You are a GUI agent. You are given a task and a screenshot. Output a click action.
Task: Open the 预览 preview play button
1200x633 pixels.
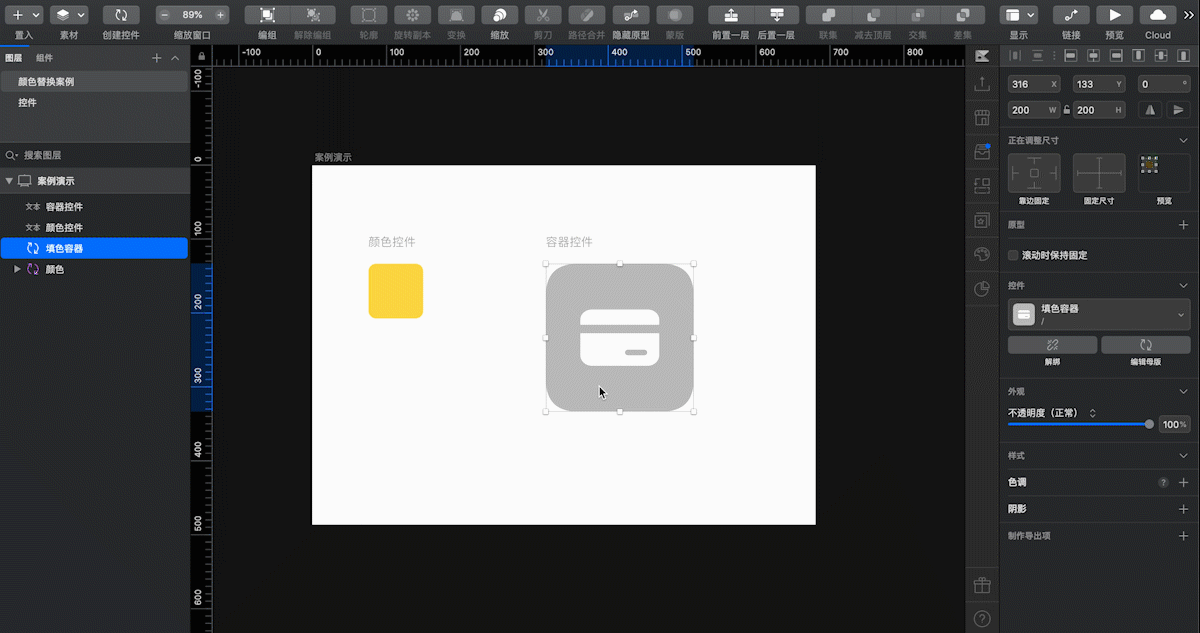[1114, 15]
